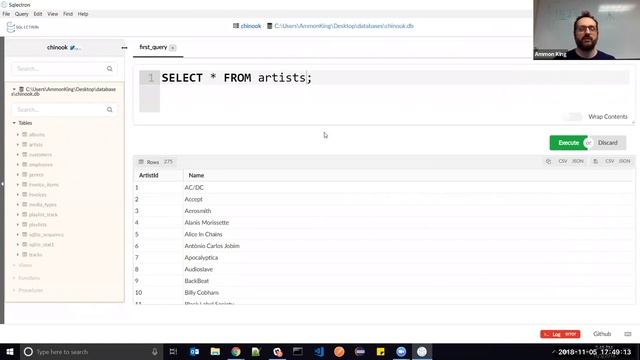Open the Query menu
The height and width of the screenshot is (360, 640).
pyautogui.click(x=22, y=14)
